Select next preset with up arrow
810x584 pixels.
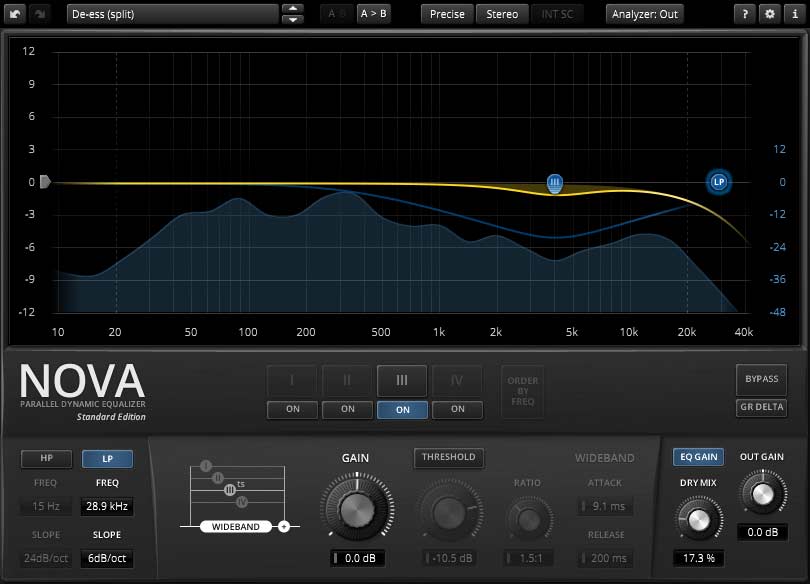(x=293, y=9)
